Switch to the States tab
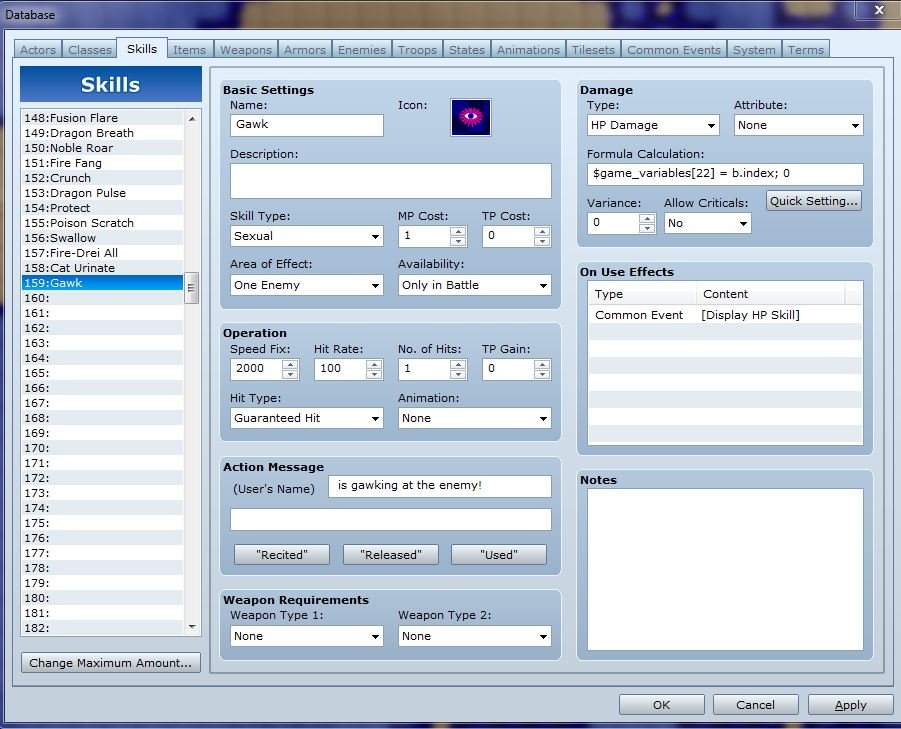The width and height of the screenshot is (901, 729). (467, 50)
